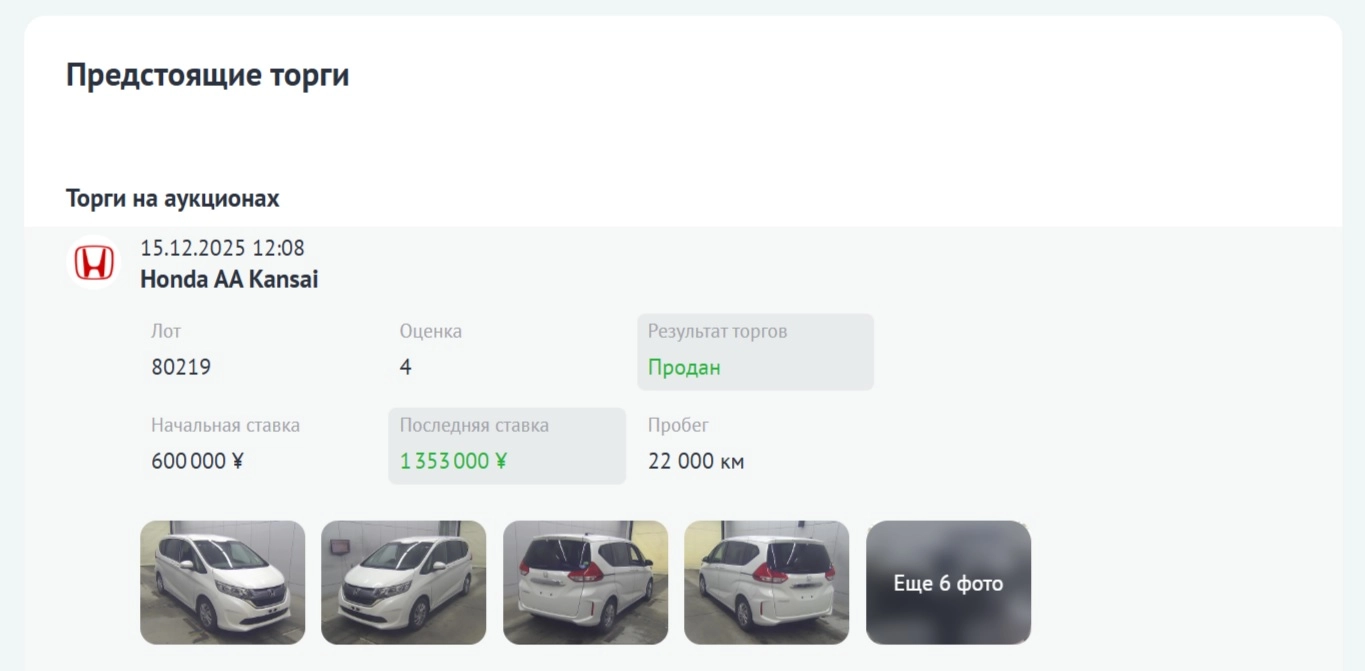Click the auction date 15.12.2025 12:08
1365x671 pixels.
(x=222, y=247)
